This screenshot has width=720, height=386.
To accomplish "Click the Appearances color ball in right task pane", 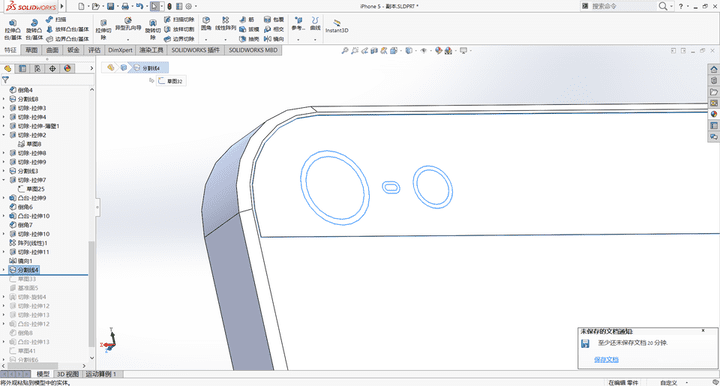I will (x=714, y=114).
